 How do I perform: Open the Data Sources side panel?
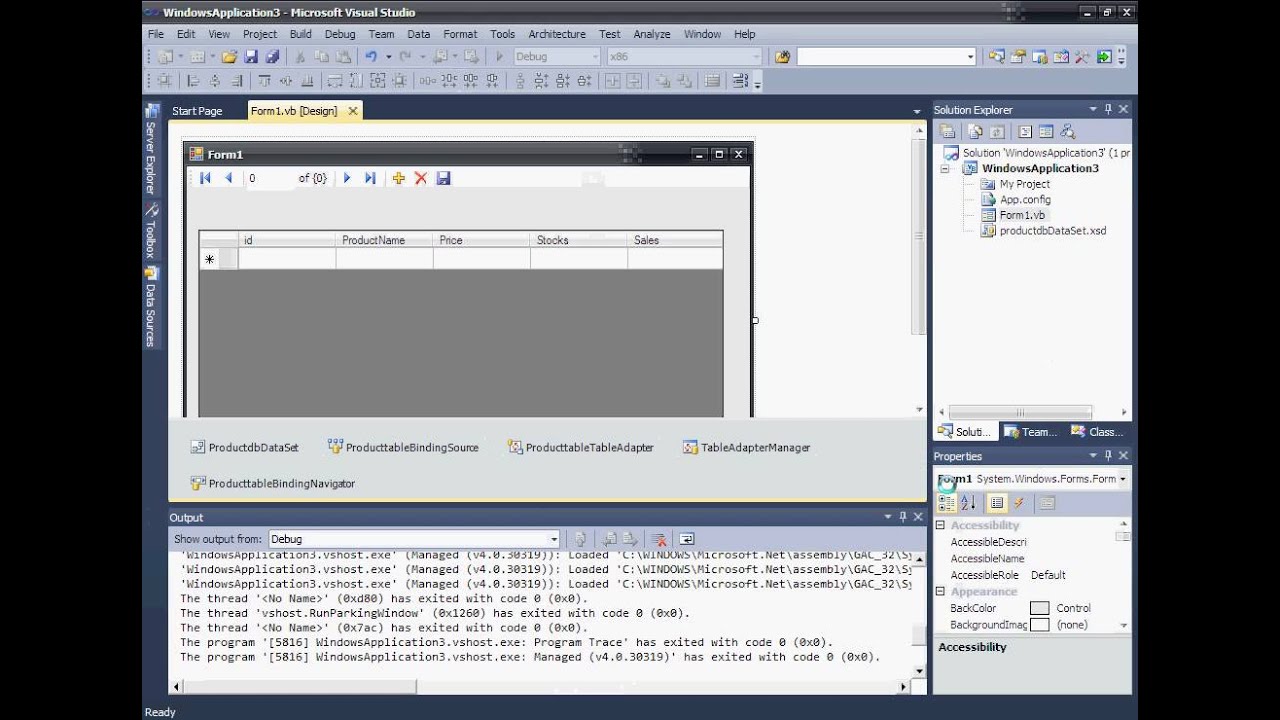[151, 306]
